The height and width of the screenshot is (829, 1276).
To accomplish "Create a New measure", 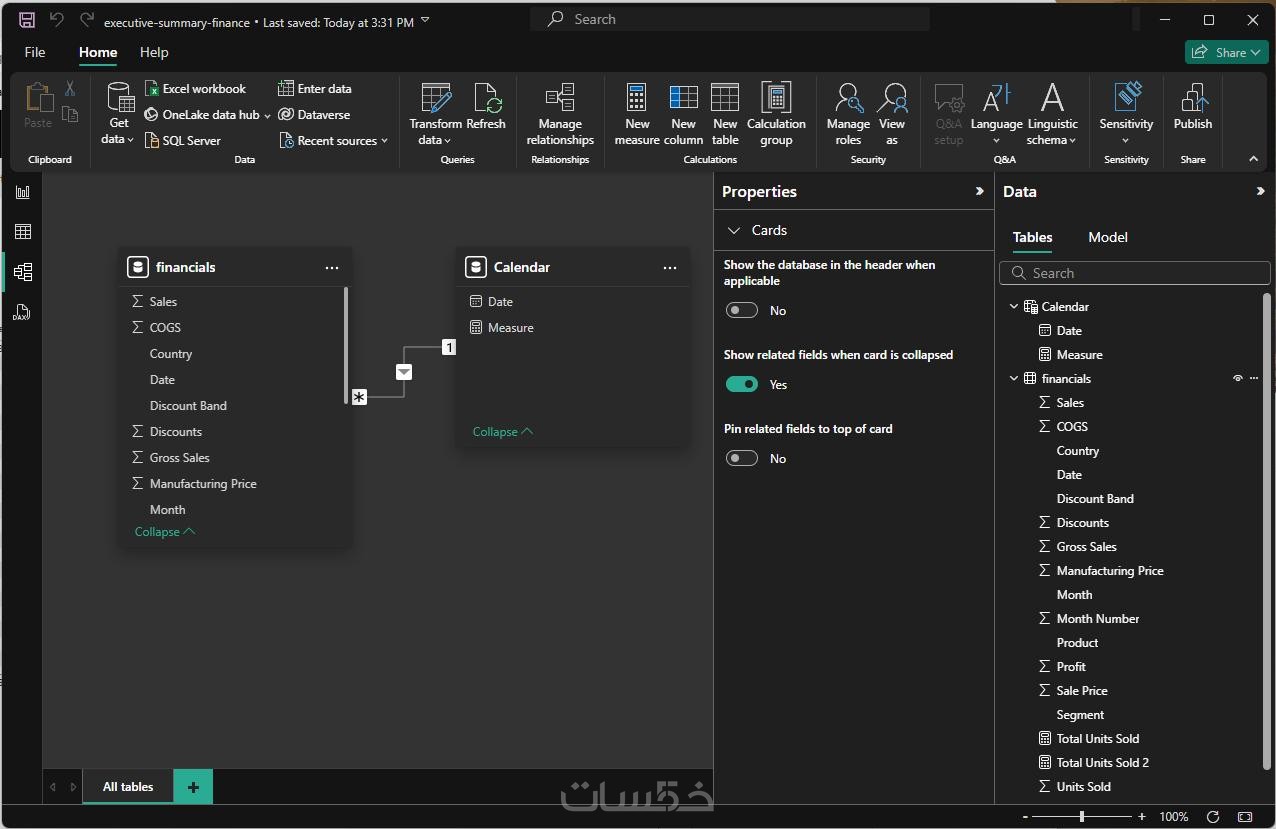I will click(x=637, y=114).
